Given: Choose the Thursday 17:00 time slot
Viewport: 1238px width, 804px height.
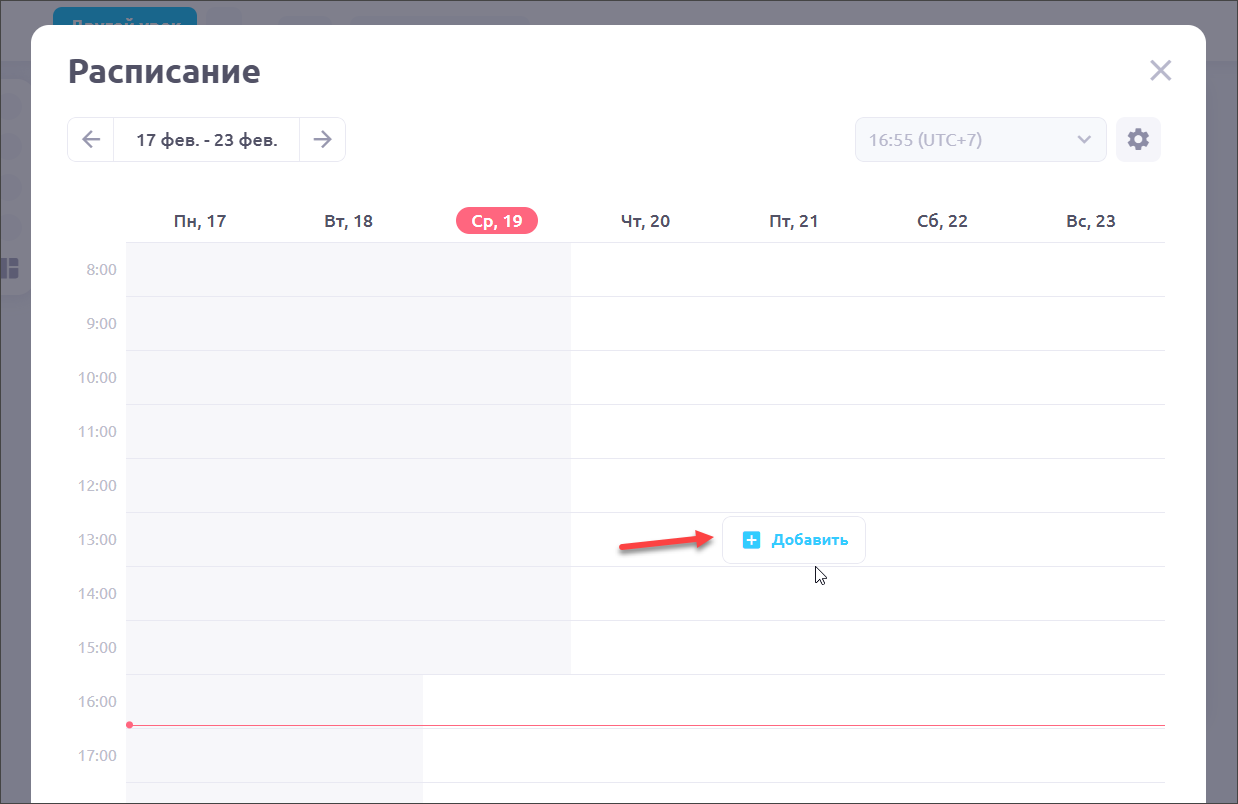Looking at the screenshot, I should click(645, 756).
